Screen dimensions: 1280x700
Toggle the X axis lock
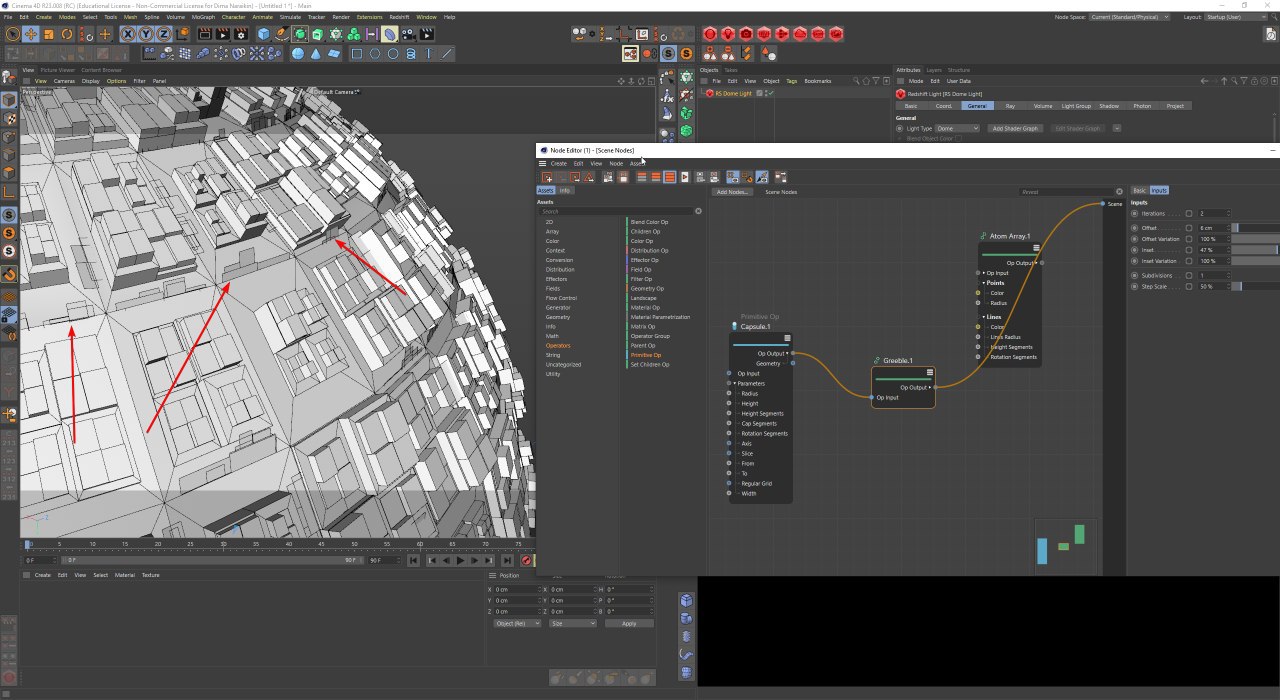(129, 34)
